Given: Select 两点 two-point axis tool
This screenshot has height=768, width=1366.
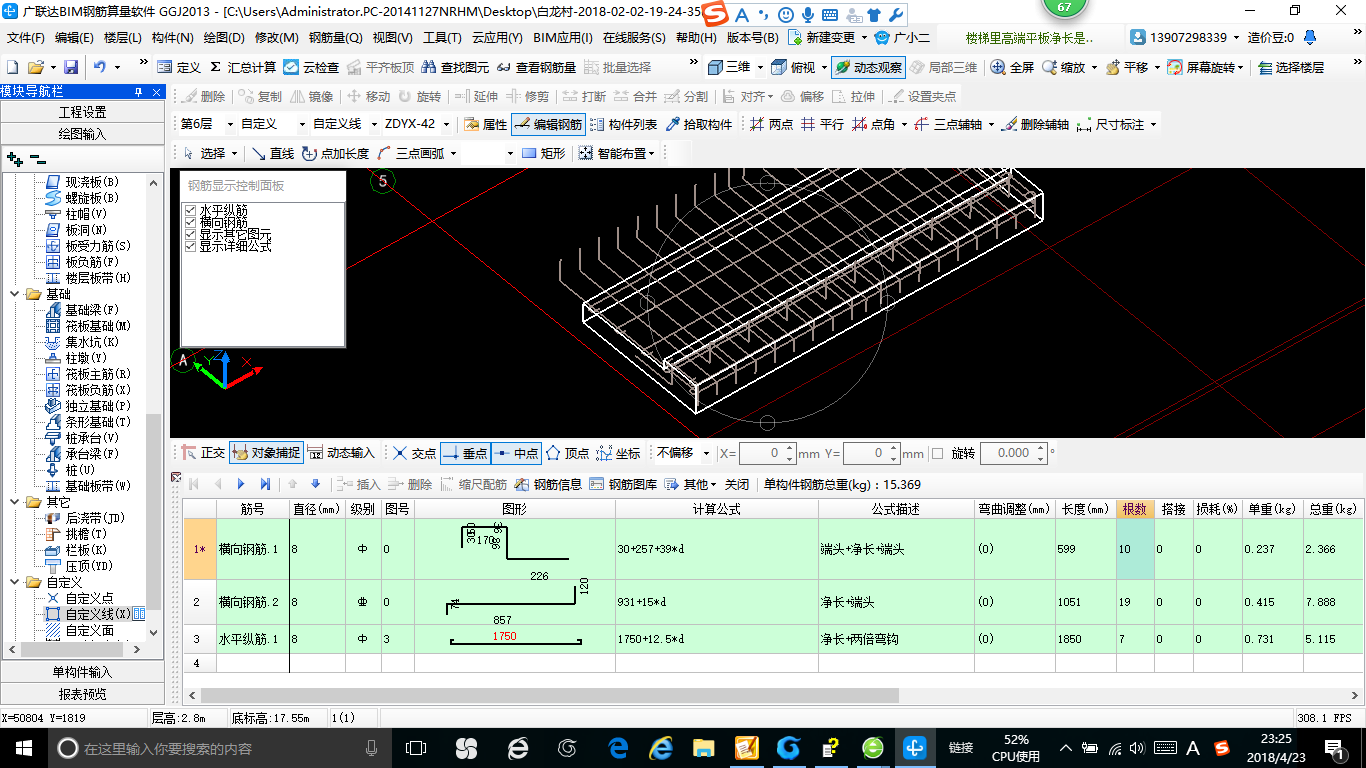Looking at the screenshot, I should tap(771, 124).
